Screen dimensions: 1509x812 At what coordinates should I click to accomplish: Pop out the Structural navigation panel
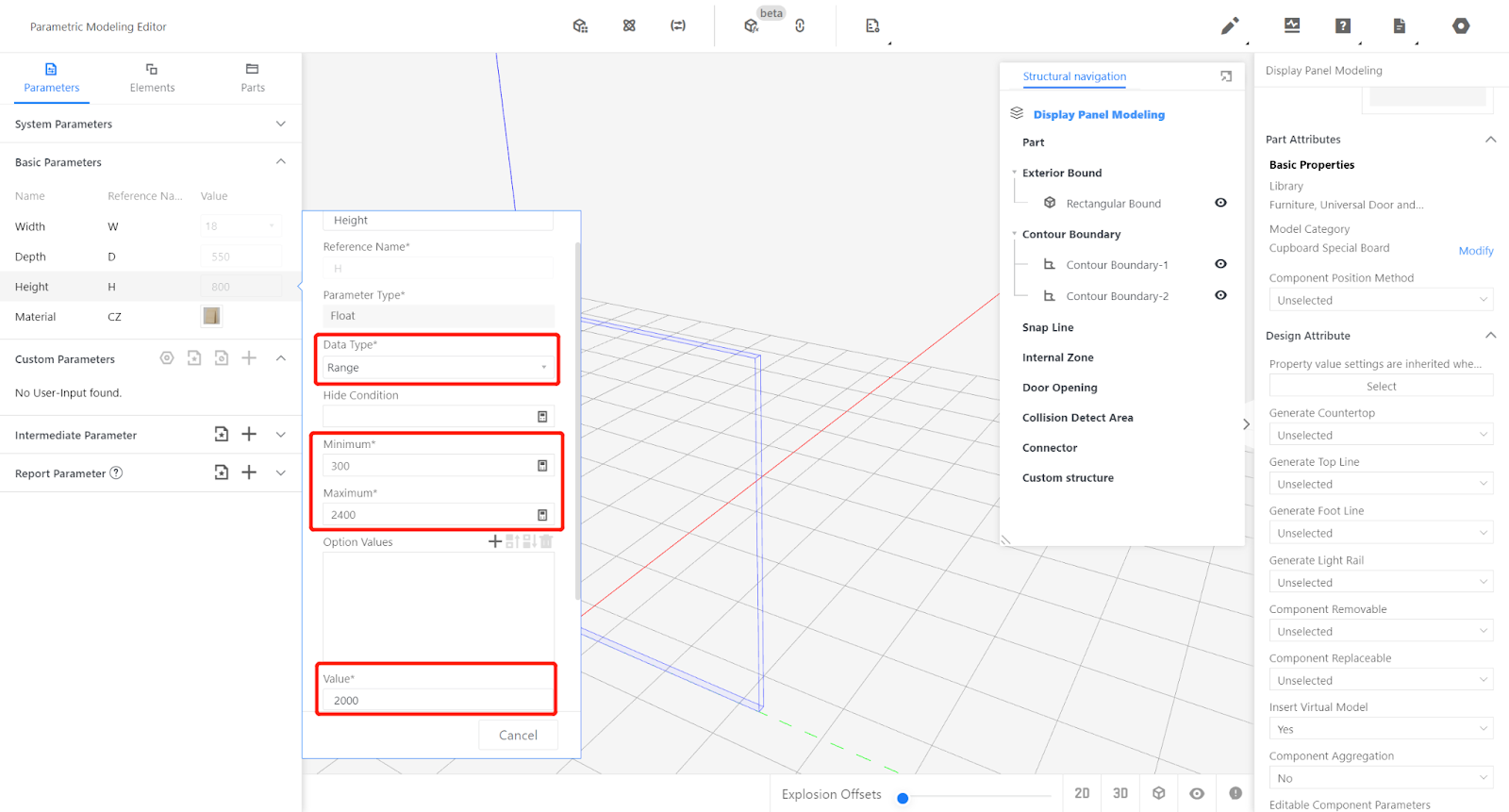coord(1226,76)
